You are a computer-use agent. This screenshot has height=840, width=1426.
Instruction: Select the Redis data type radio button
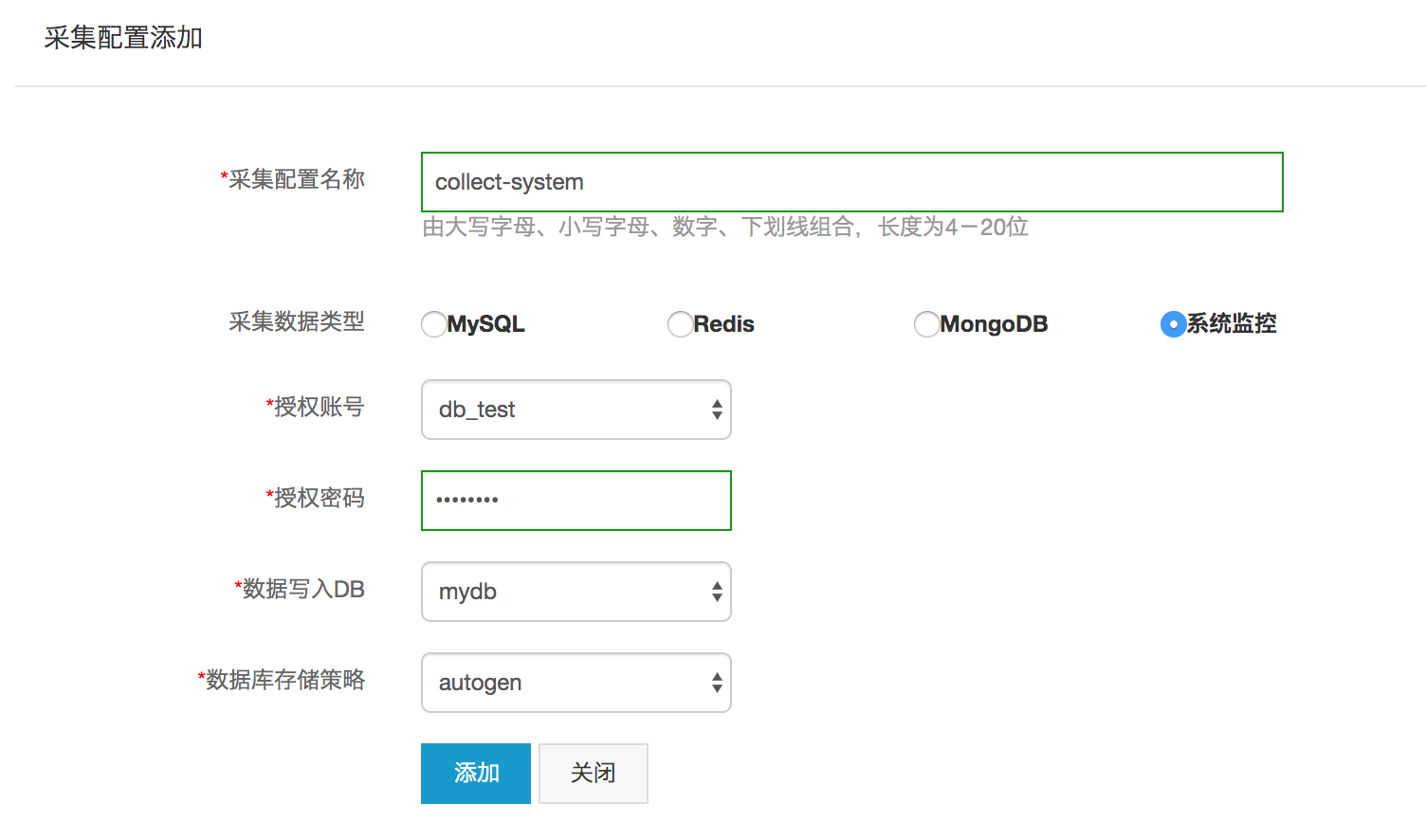coord(680,323)
